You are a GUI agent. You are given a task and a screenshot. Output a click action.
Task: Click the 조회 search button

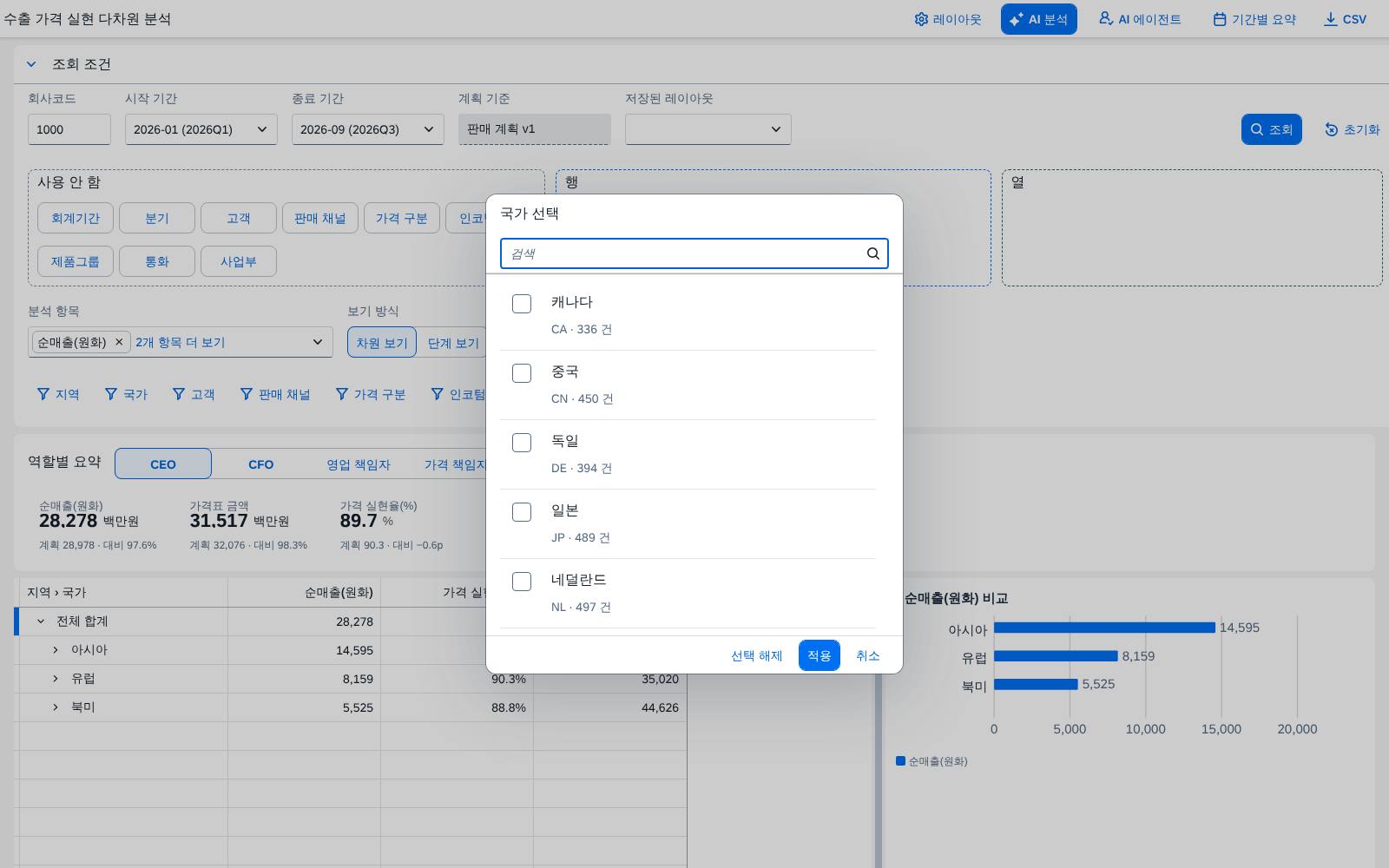1272,129
